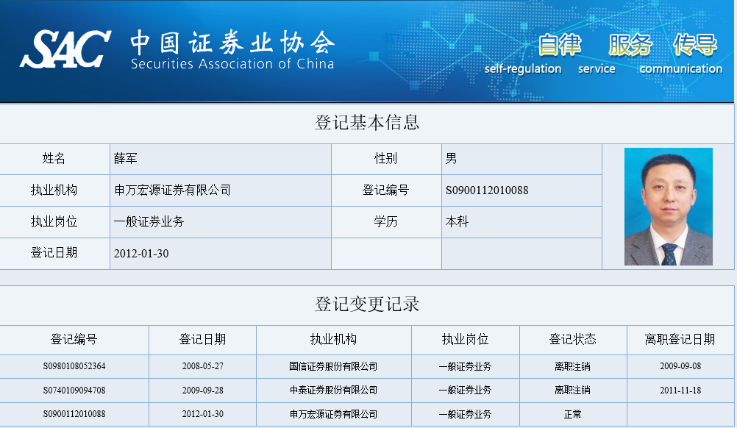Select the name value 薛军
The image size is (737, 428).
click(x=125, y=158)
